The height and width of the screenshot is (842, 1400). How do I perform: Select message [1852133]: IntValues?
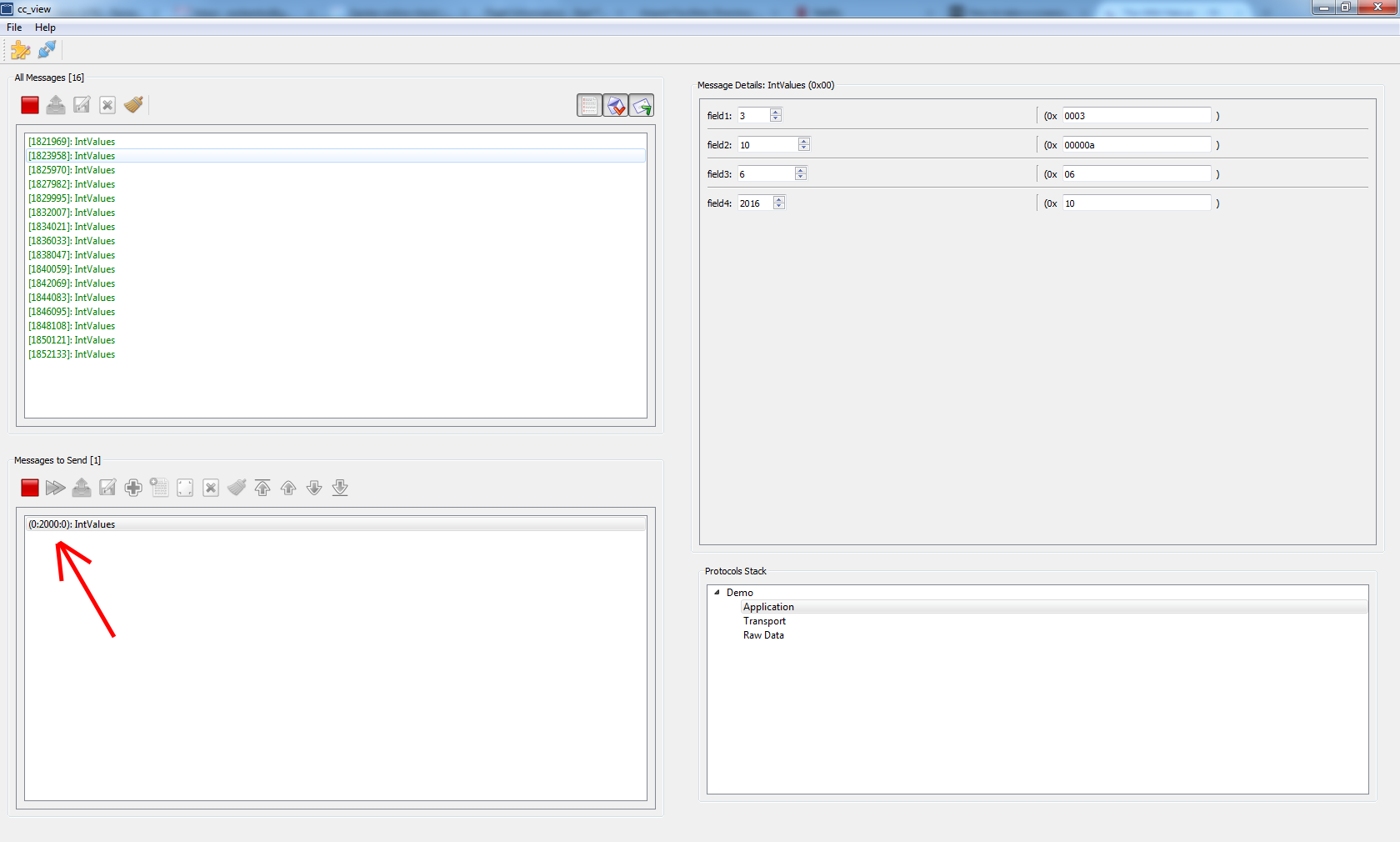[x=335, y=354]
